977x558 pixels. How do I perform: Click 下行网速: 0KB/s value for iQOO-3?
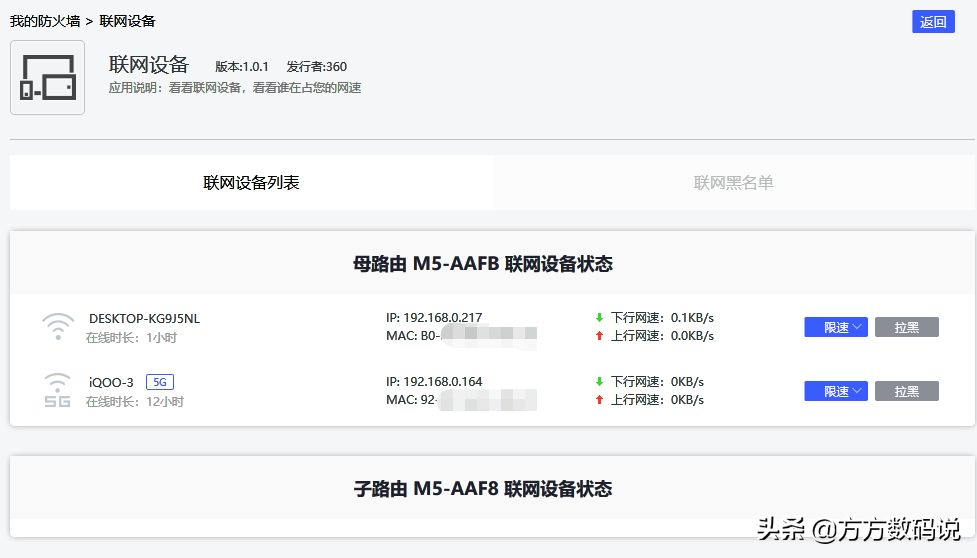[657, 381]
